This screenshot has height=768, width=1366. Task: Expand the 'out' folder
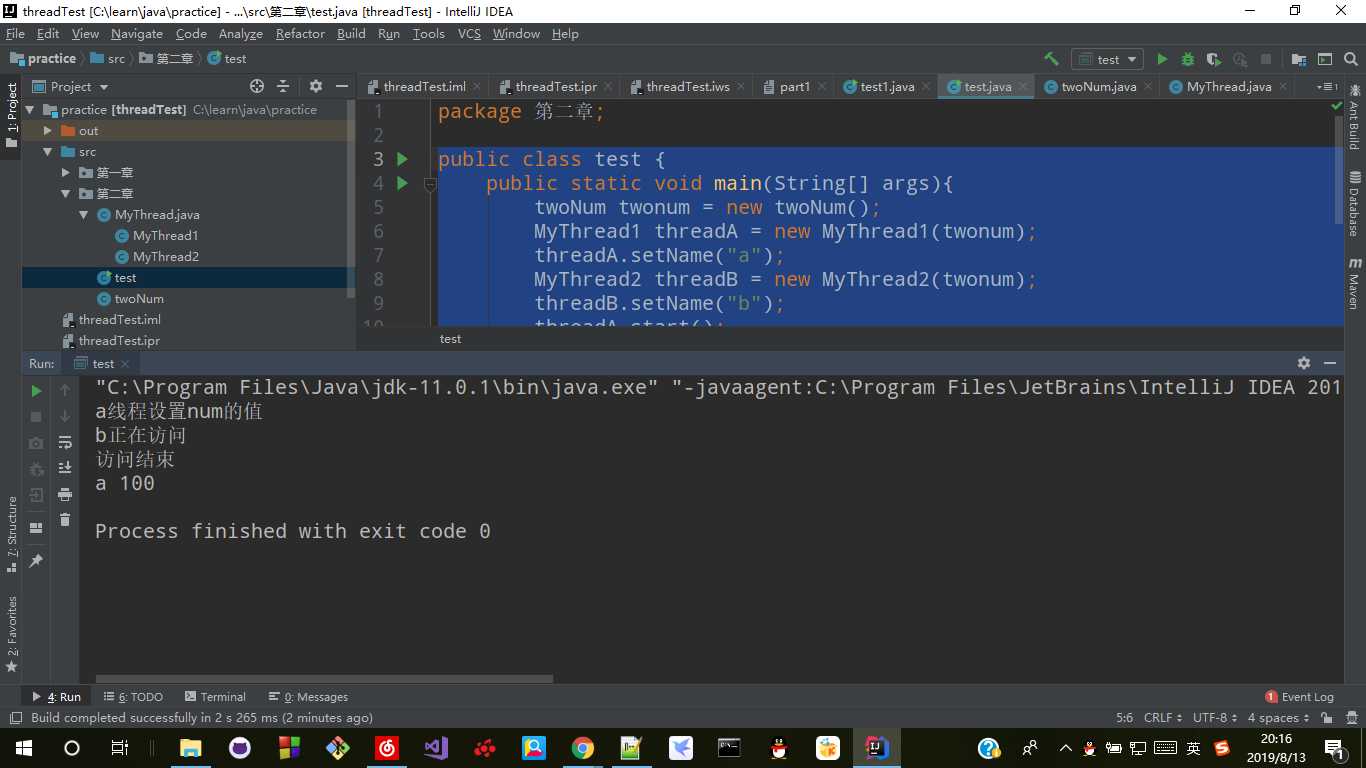click(47, 131)
